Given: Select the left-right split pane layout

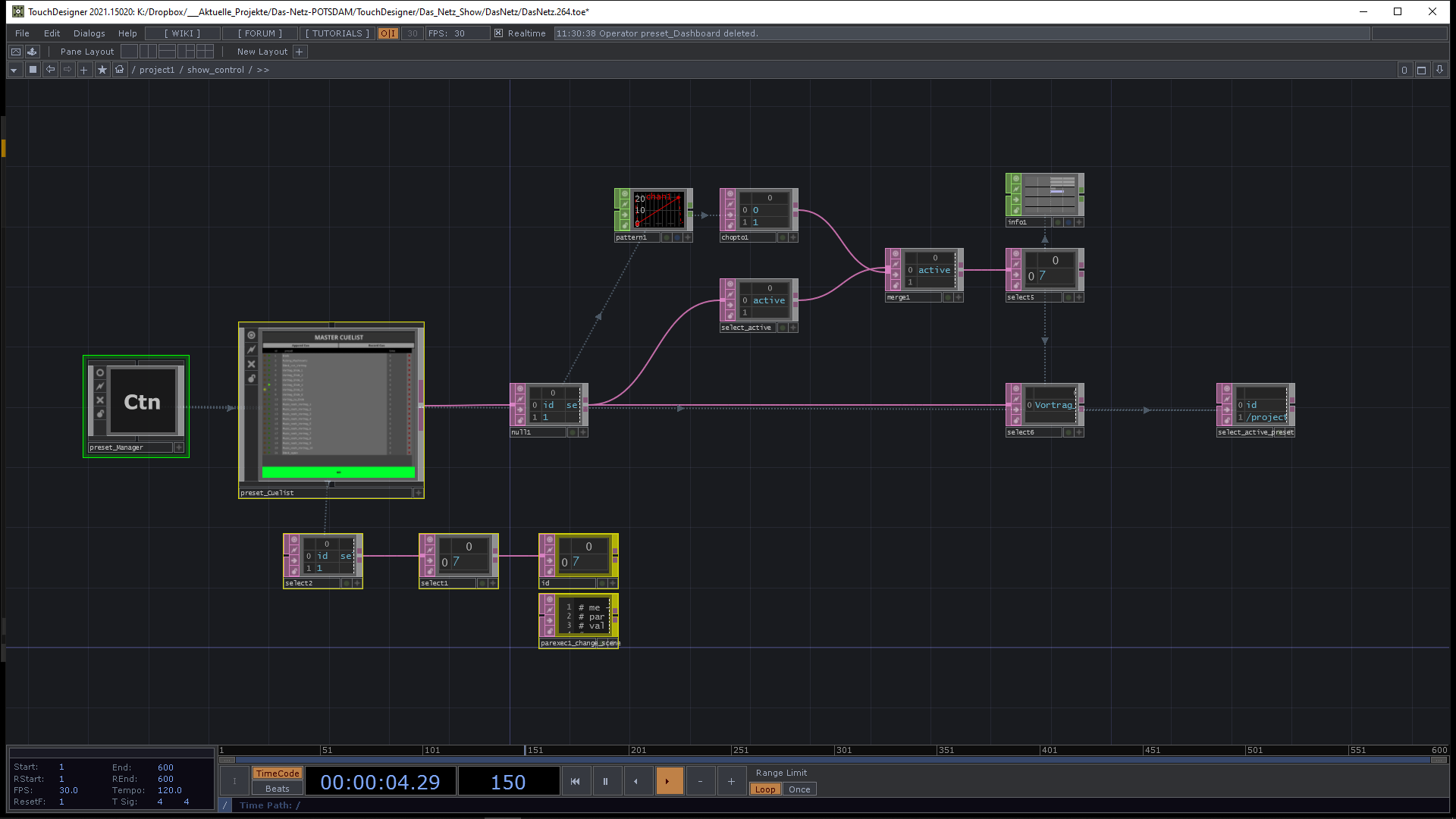Looking at the screenshot, I should [x=148, y=52].
